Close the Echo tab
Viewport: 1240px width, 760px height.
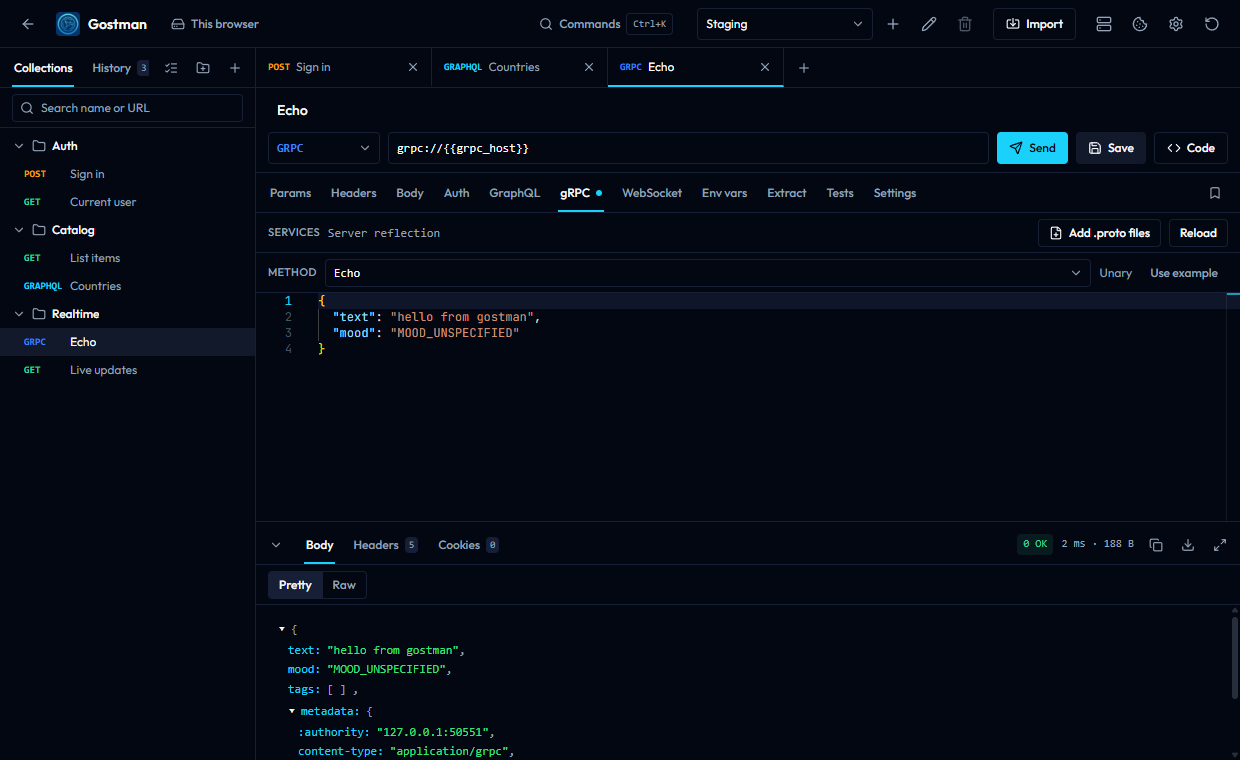point(765,67)
